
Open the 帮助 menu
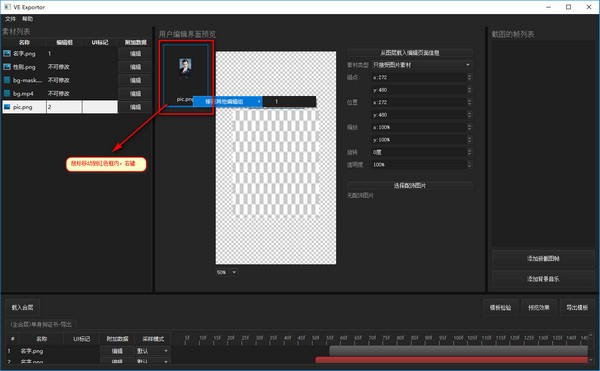click(x=28, y=19)
